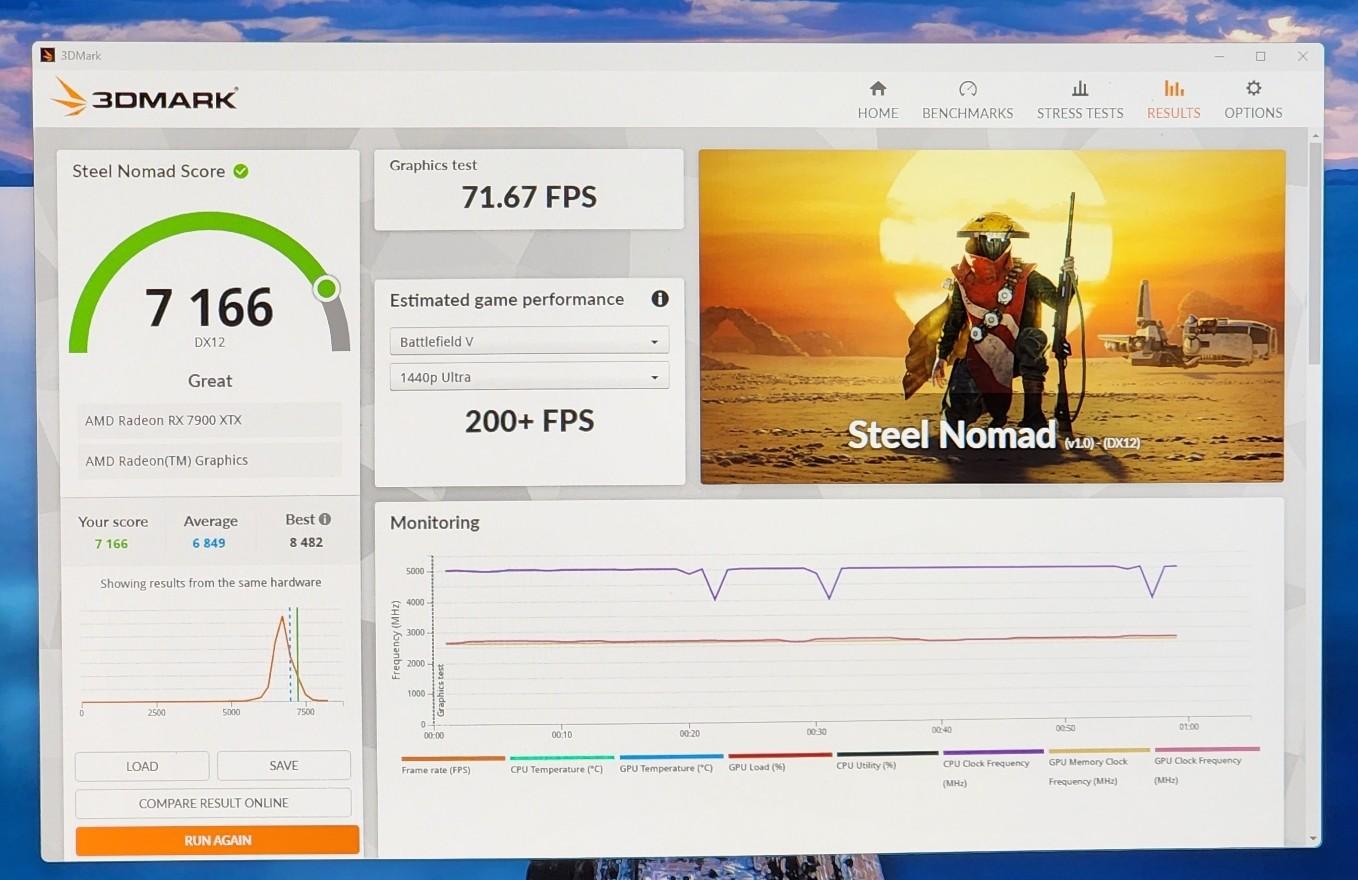Click the green validated checkmark icon

(x=241, y=171)
